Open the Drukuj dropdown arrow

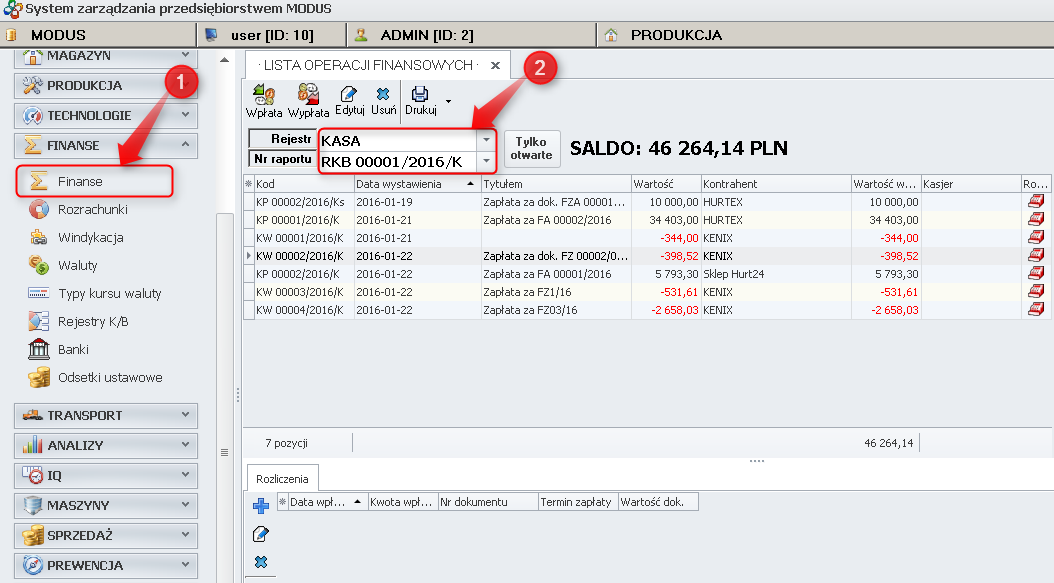click(x=448, y=102)
